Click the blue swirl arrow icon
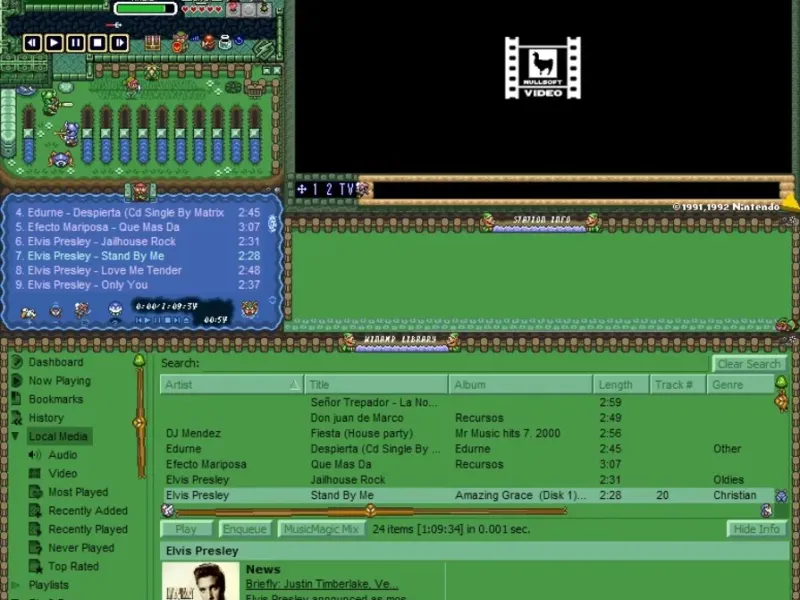 coord(238,40)
